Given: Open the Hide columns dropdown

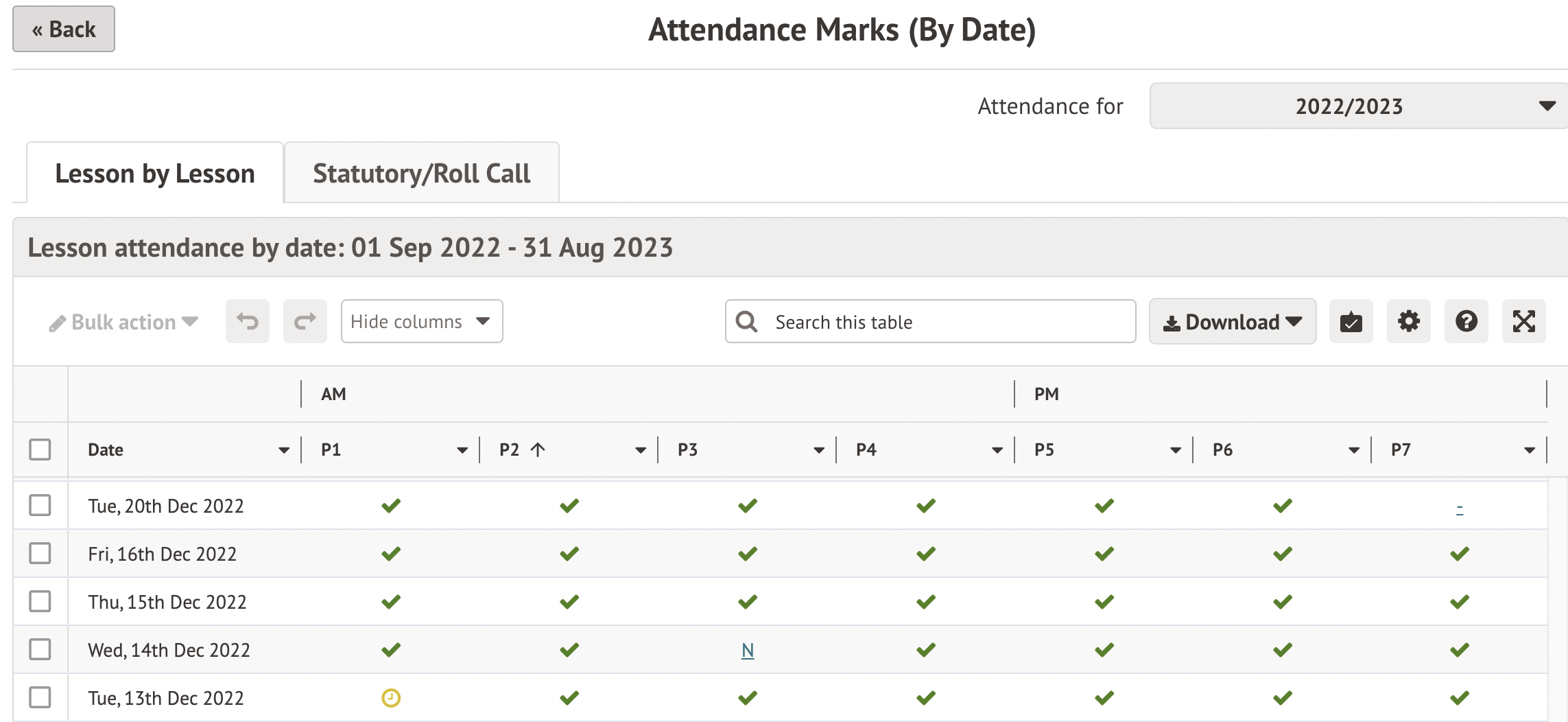Looking at the screenshot, I should coord(421,321).
